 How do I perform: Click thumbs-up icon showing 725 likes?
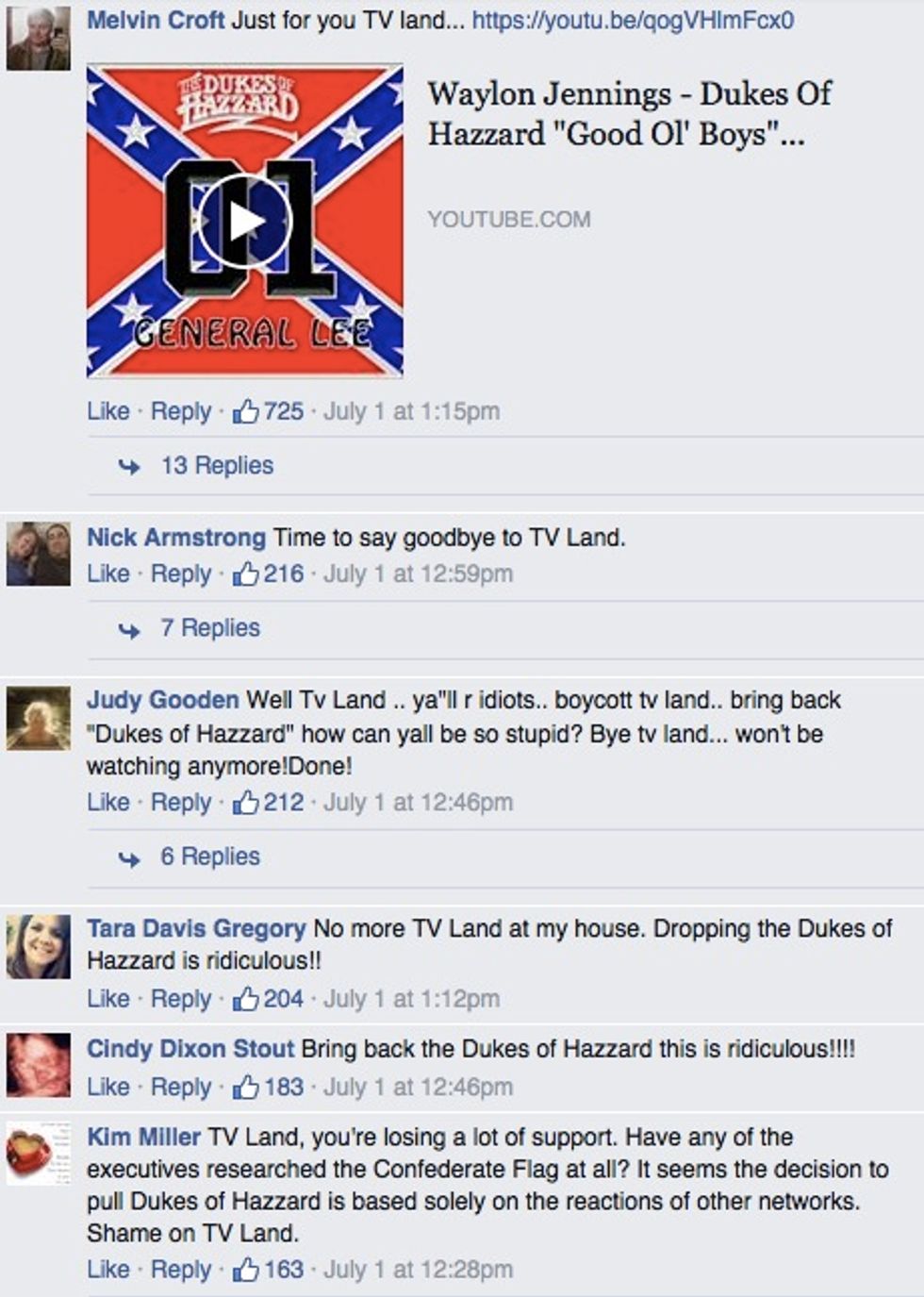tap(246, 411)
